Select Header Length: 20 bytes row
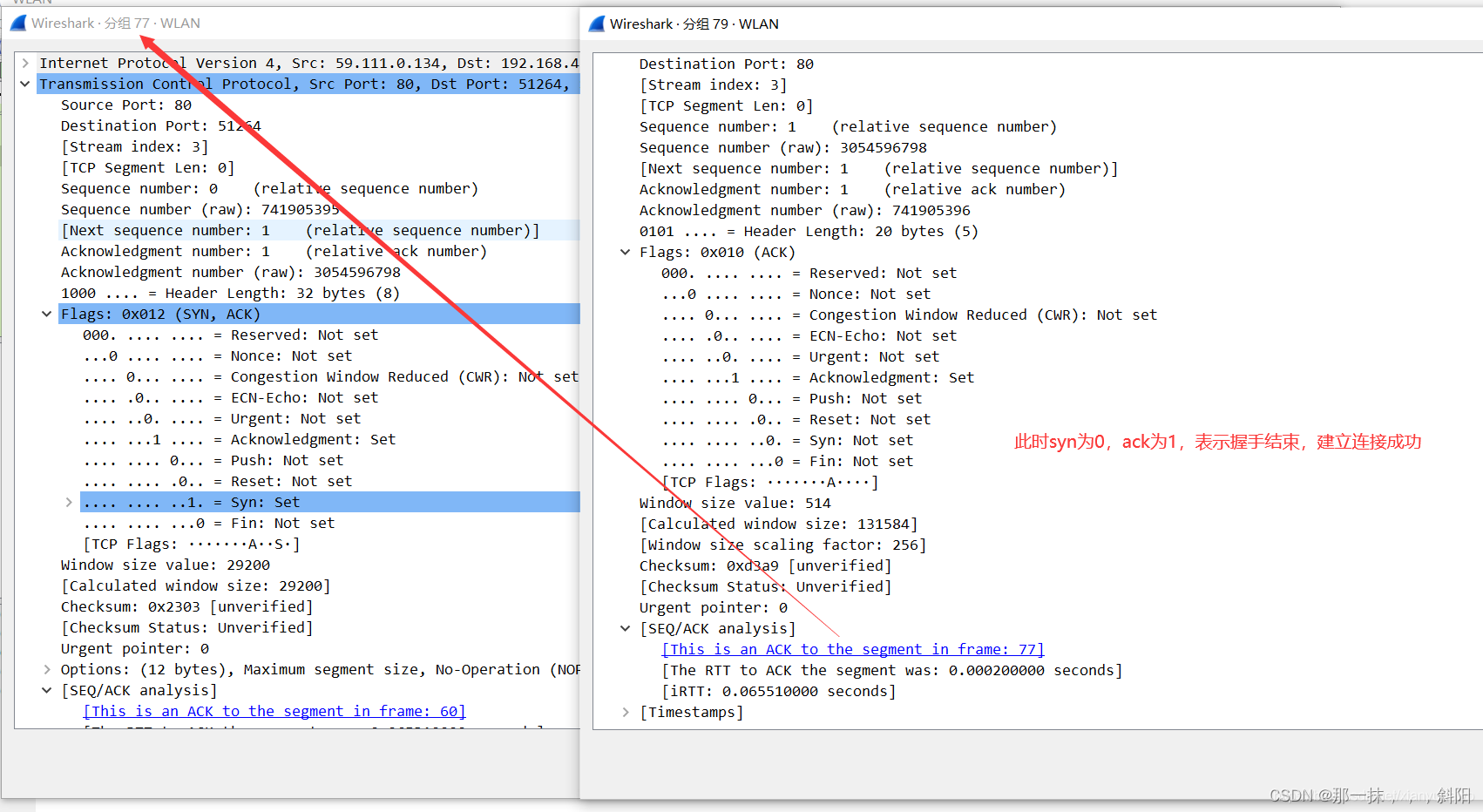The height and width of the screenshot is (812, 1483). [x=809, y=231]
